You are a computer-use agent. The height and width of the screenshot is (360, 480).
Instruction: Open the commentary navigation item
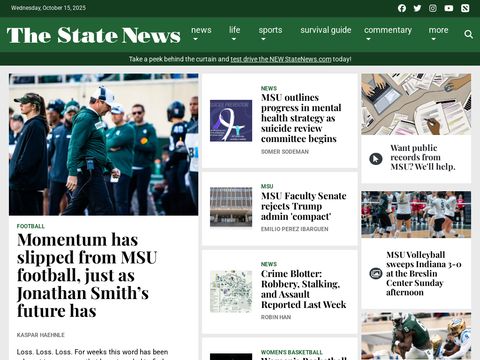click(x=388, y=30)
